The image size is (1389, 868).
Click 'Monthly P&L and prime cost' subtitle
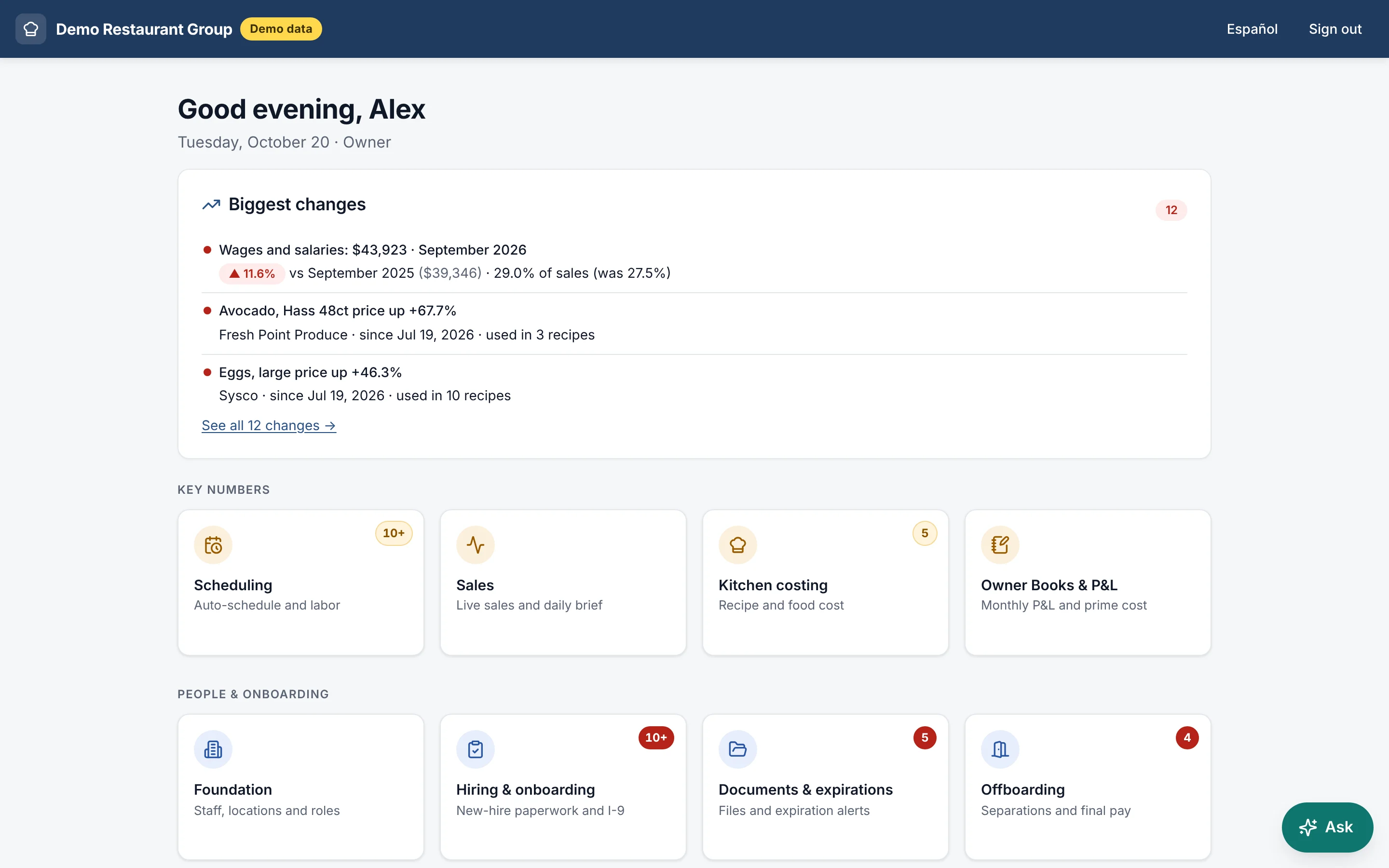(1063, 605)
